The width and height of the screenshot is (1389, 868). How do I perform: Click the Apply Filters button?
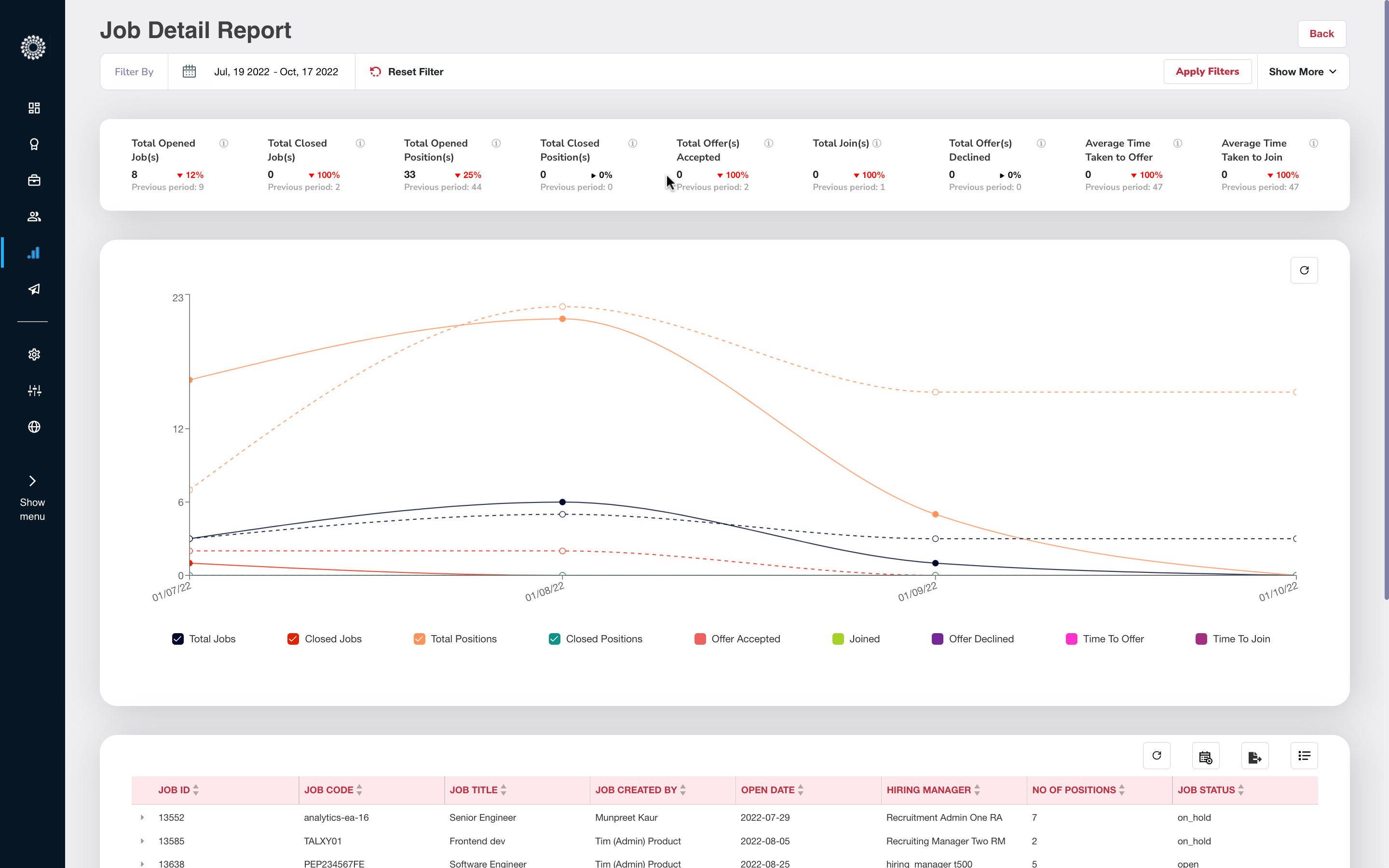click(x=1207, y=71)
